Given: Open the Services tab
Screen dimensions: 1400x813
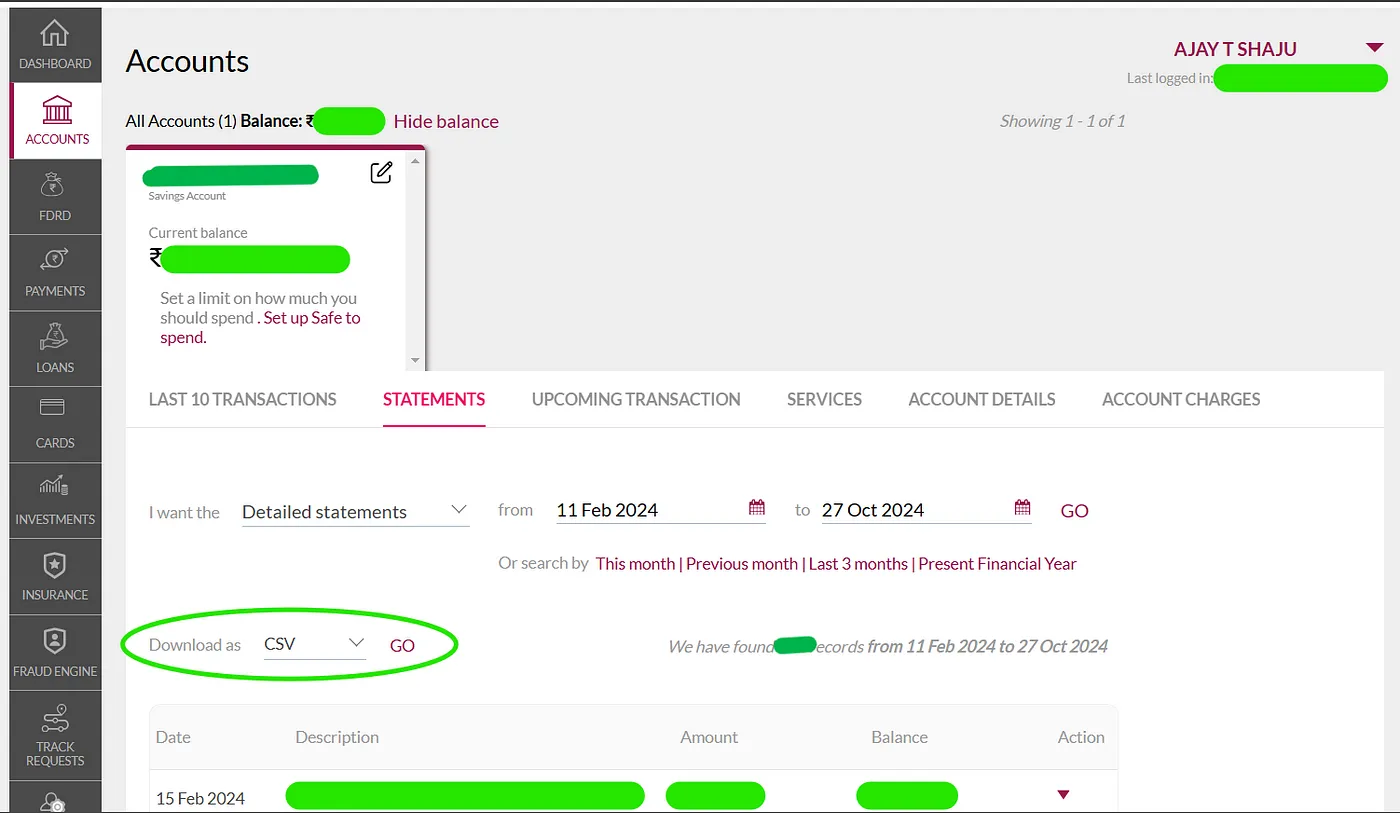Looking at the screenshot, I should [x=824, y=399].
